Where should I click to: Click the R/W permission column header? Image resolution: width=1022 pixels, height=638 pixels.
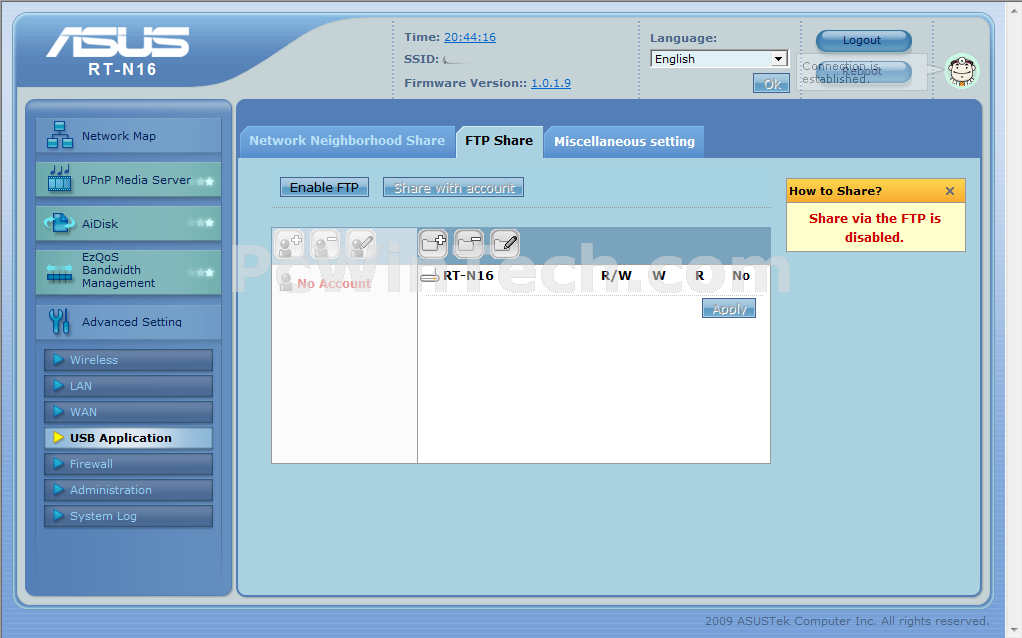pyautogui.click(x=616, y=276)
